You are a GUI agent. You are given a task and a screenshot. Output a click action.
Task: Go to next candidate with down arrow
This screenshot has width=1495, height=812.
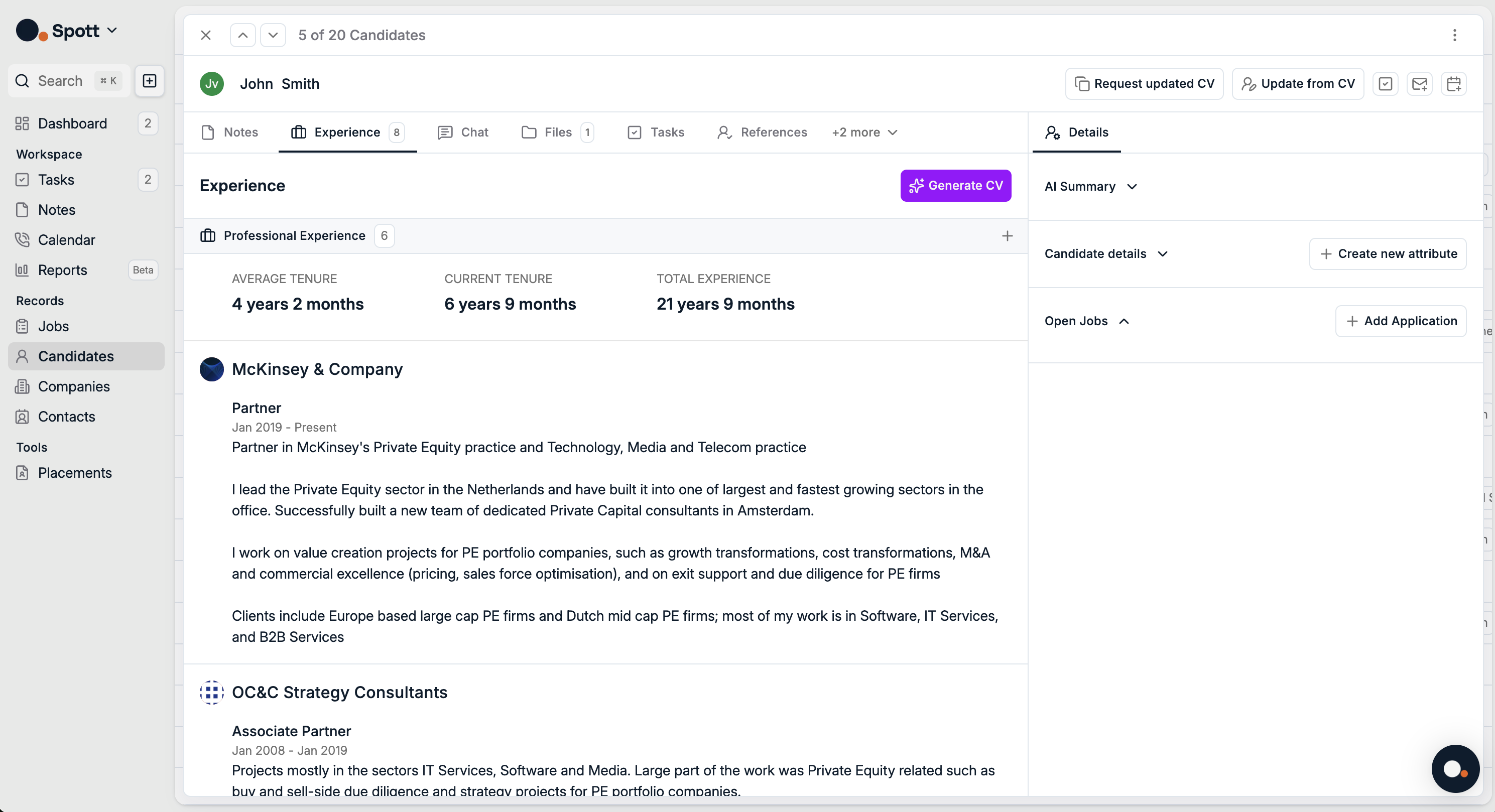click(x=273, y=35)
